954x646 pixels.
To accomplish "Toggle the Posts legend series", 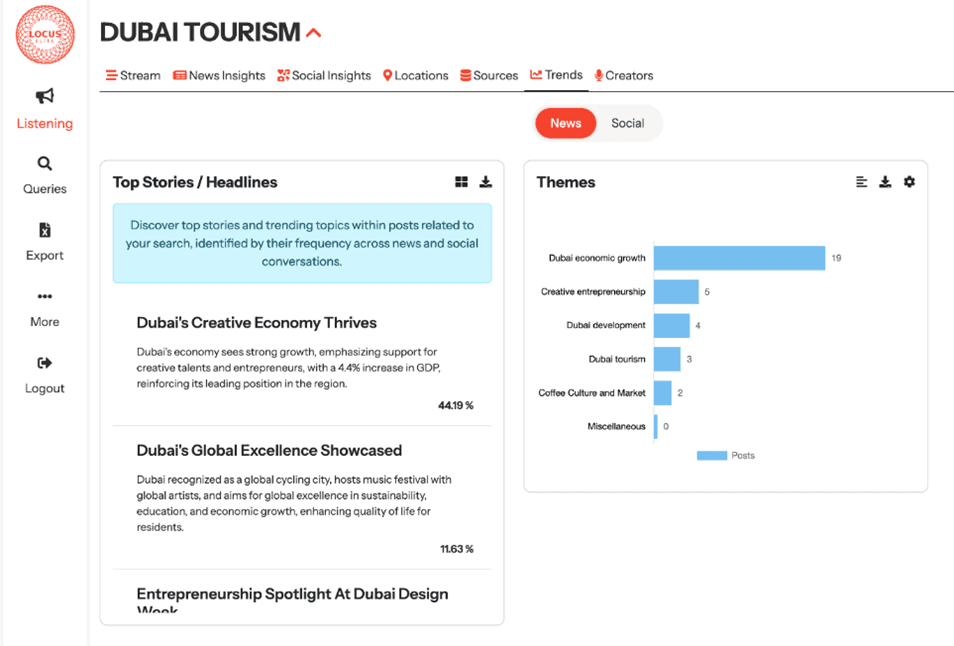I will point(726,456).
